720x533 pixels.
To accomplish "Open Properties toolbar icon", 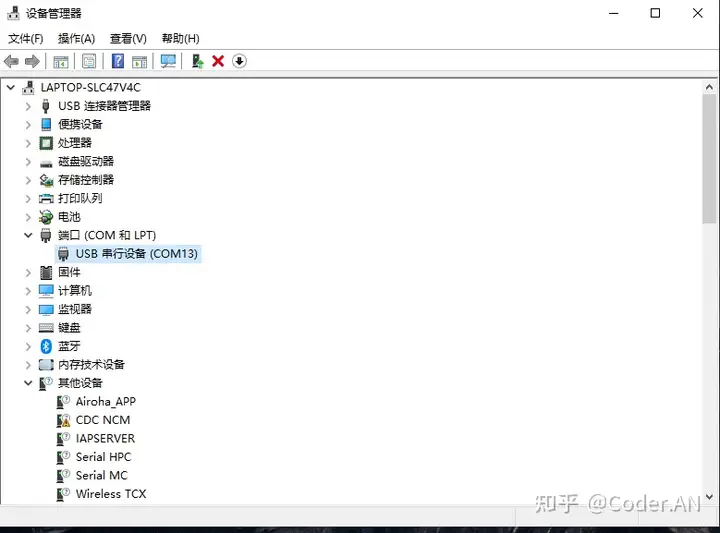I will point(89,61).
